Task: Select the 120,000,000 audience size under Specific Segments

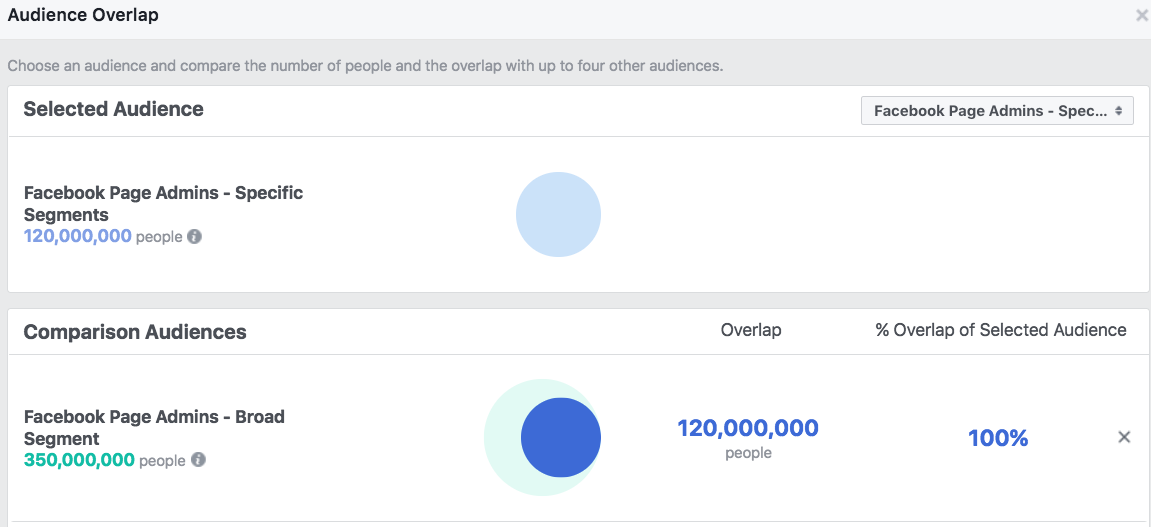Action: point(78,236)
